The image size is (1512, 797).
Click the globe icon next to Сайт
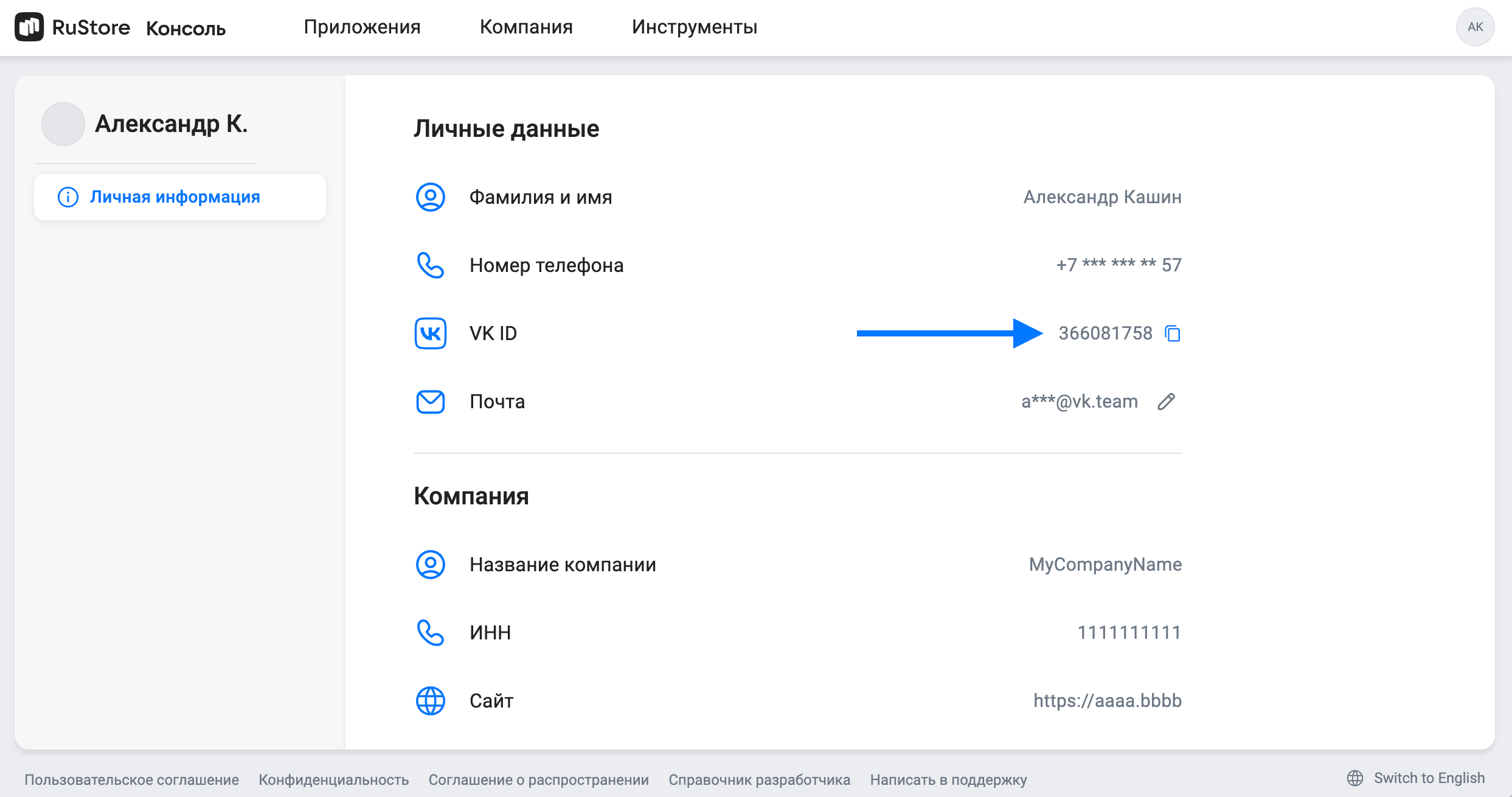pyautogui.click(x=430, y=700)
